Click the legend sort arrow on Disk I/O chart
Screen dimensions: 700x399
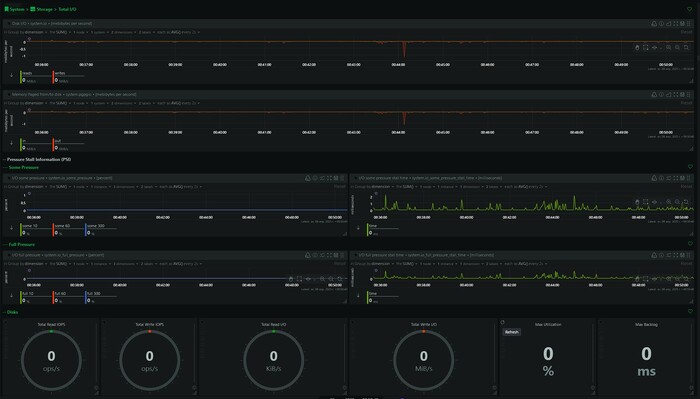(12, 75)
